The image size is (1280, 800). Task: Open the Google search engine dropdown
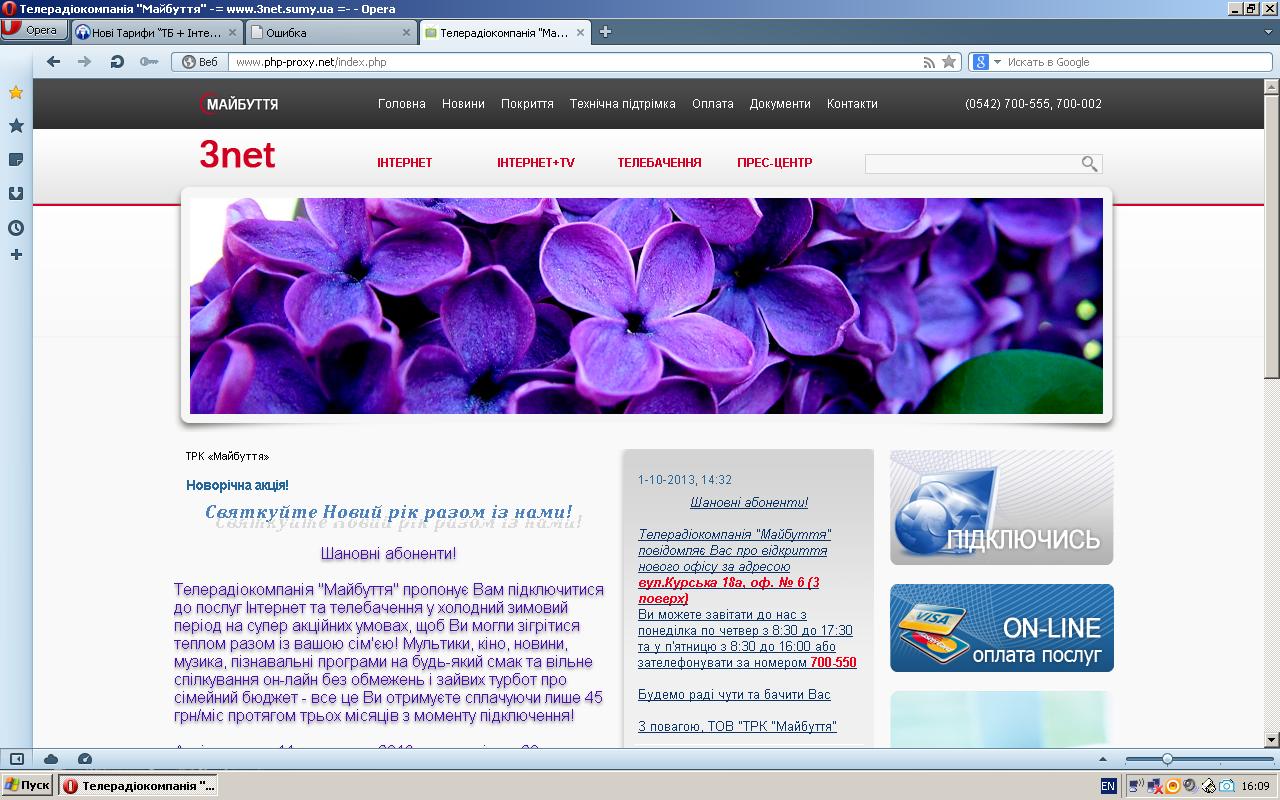coord(986,62)
